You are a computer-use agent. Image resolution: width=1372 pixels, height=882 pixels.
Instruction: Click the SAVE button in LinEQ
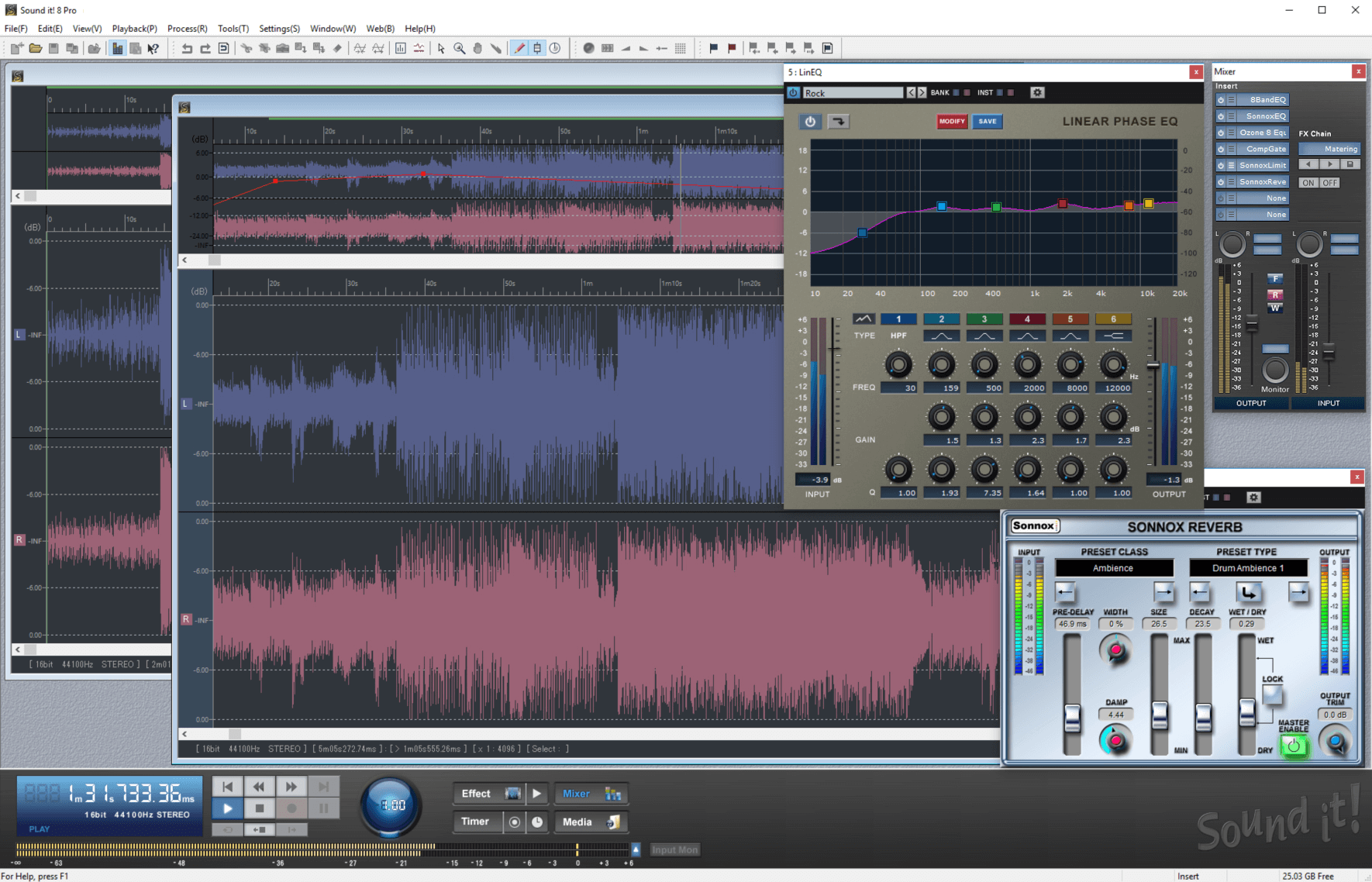click(x=988, y=121)
